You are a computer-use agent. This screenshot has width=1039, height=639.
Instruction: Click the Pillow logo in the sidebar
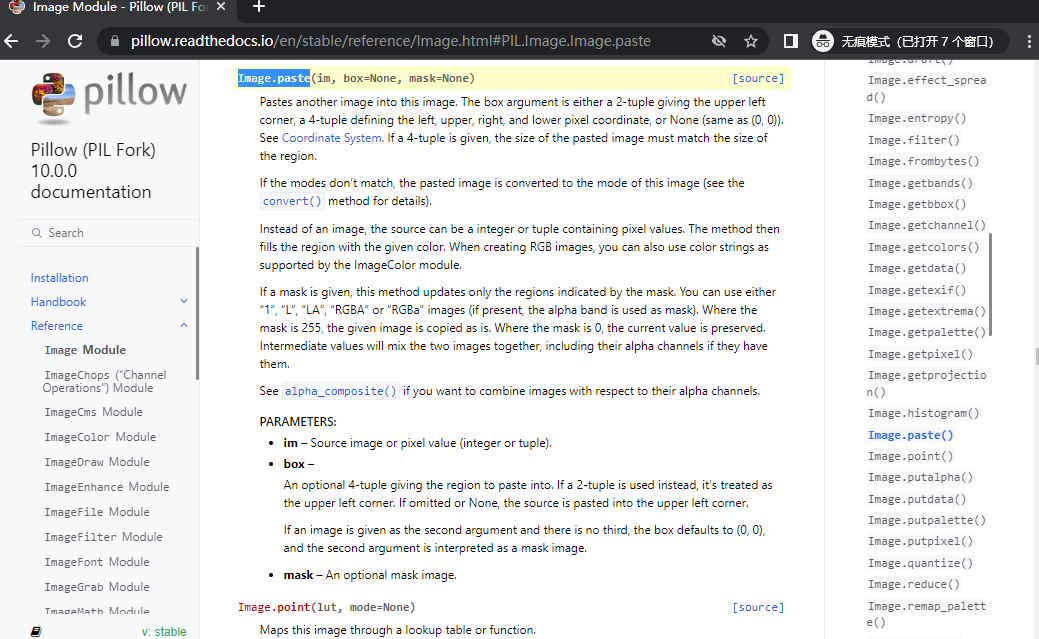[109, 97]
